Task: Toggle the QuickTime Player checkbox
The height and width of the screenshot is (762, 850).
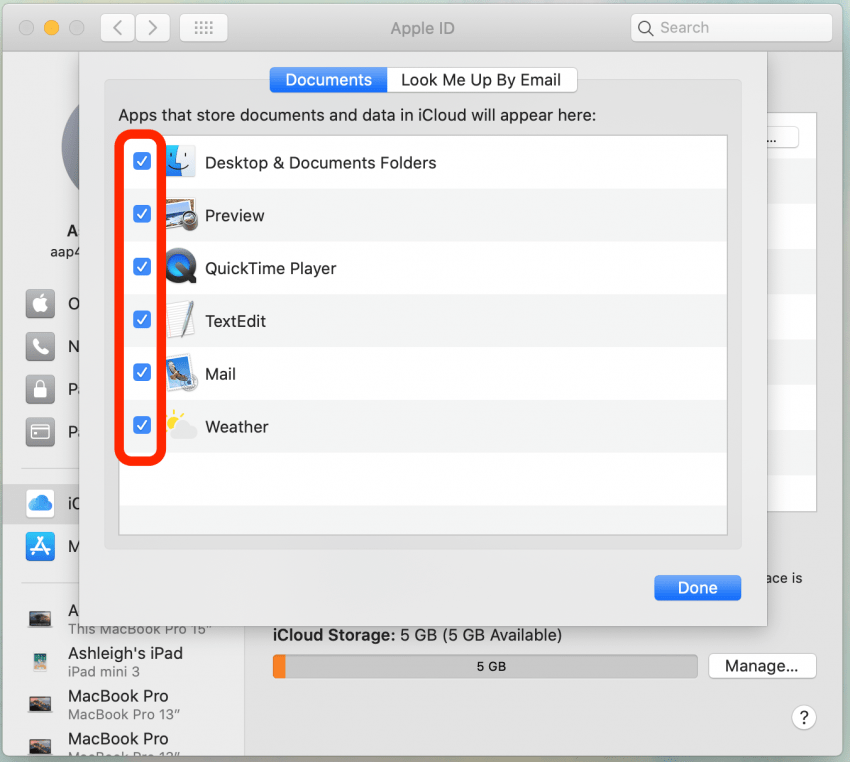Action: tap(142, 267)
